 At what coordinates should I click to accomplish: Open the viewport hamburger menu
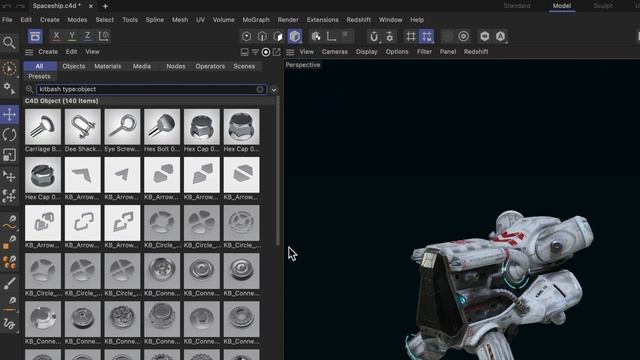(290, 52)
